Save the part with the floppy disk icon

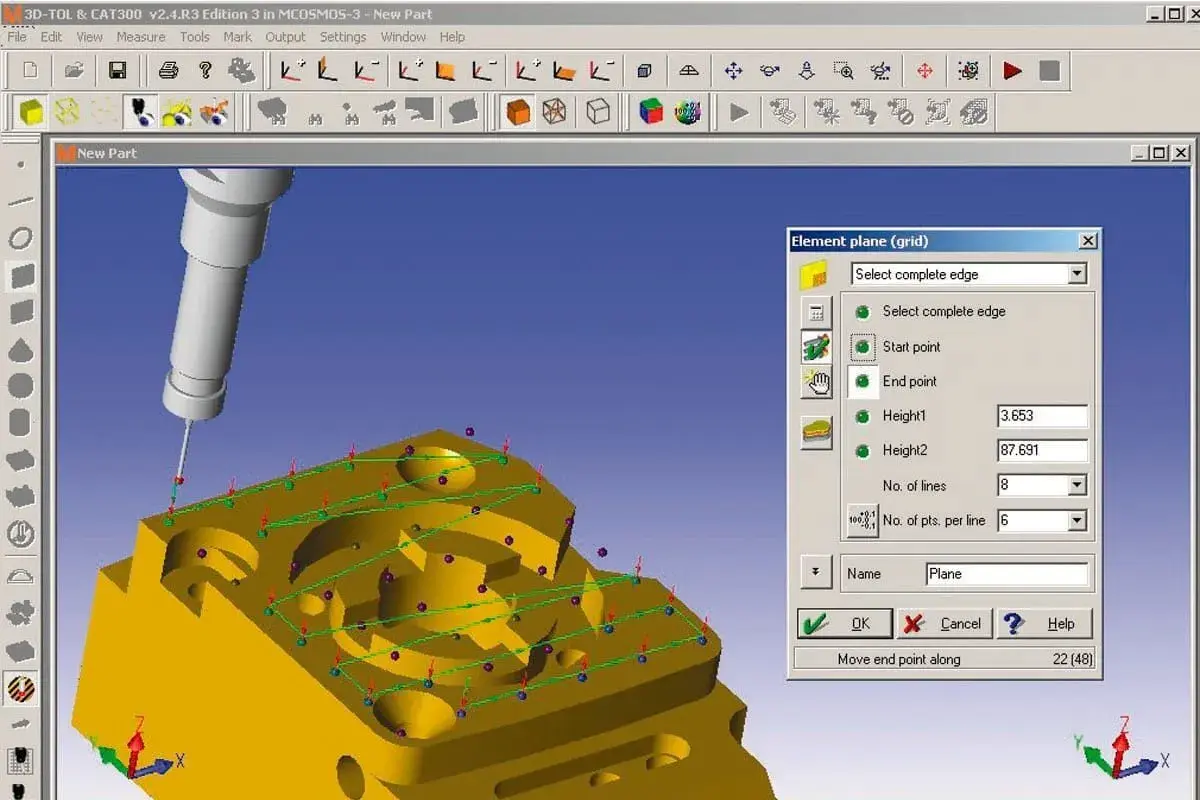click(117, 70)
